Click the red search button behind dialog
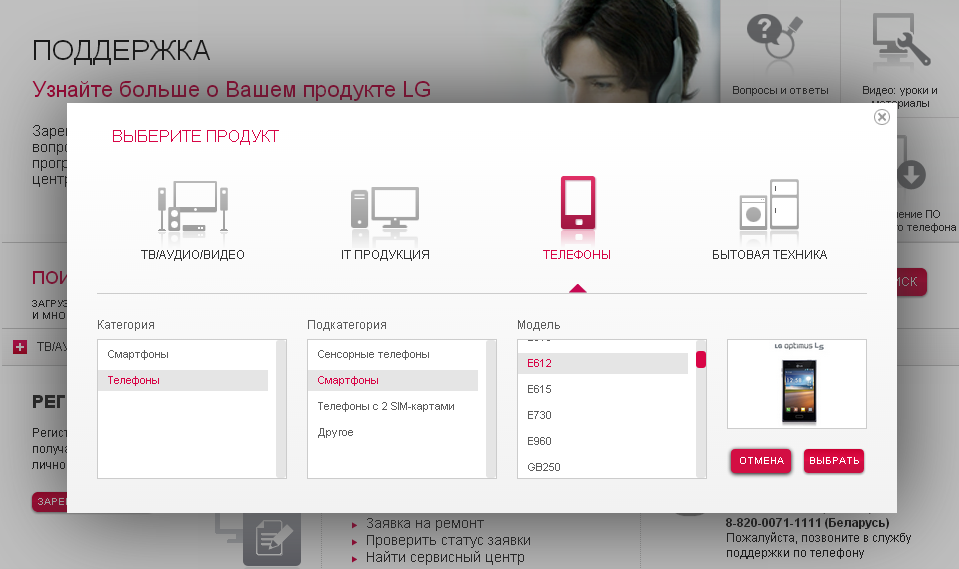Image resolution: width=959 pixels, height=569 pixels. pos(912,281)
